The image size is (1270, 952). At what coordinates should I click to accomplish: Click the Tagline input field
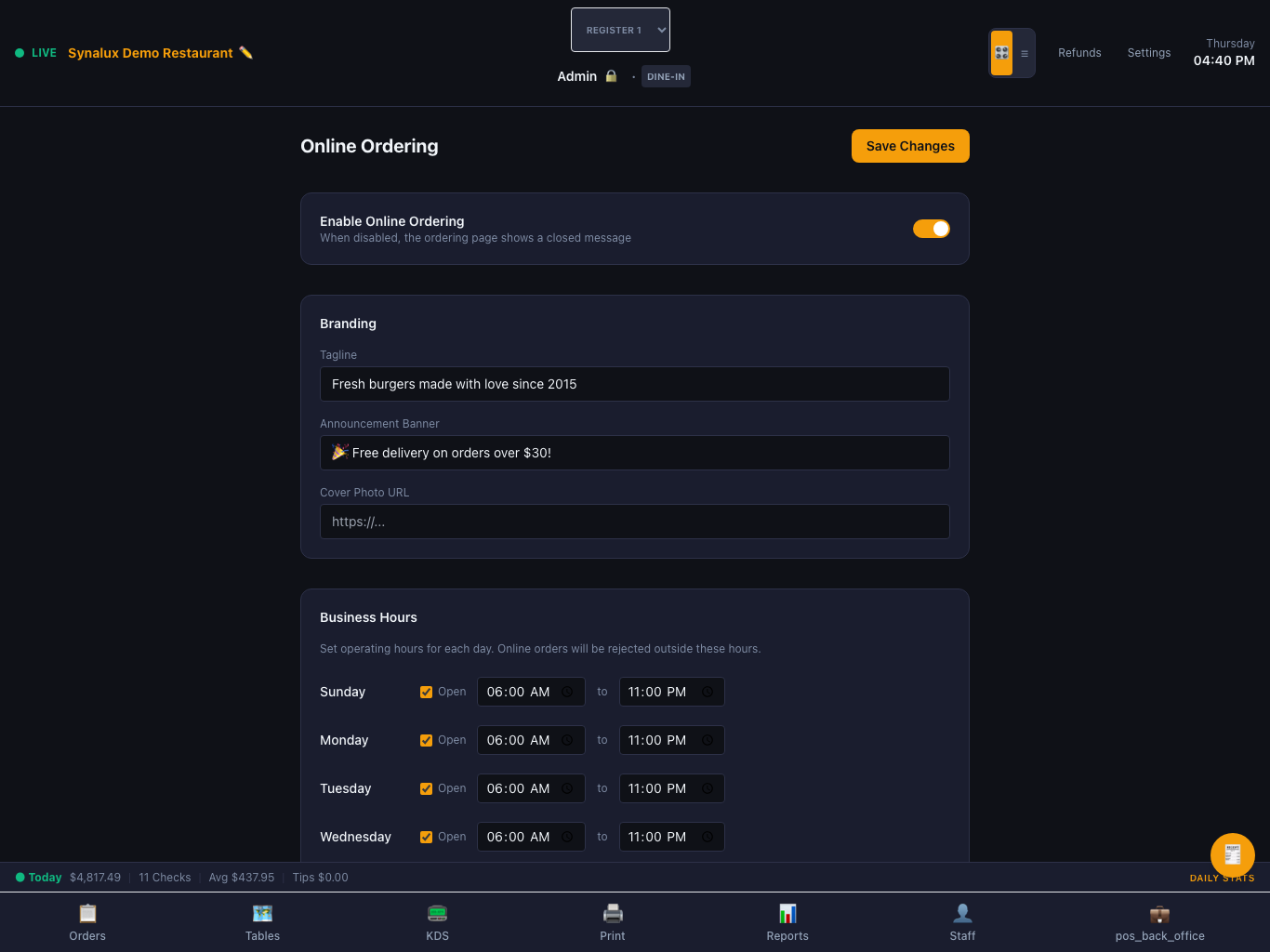pyautogui.click(x=635, y=384)
